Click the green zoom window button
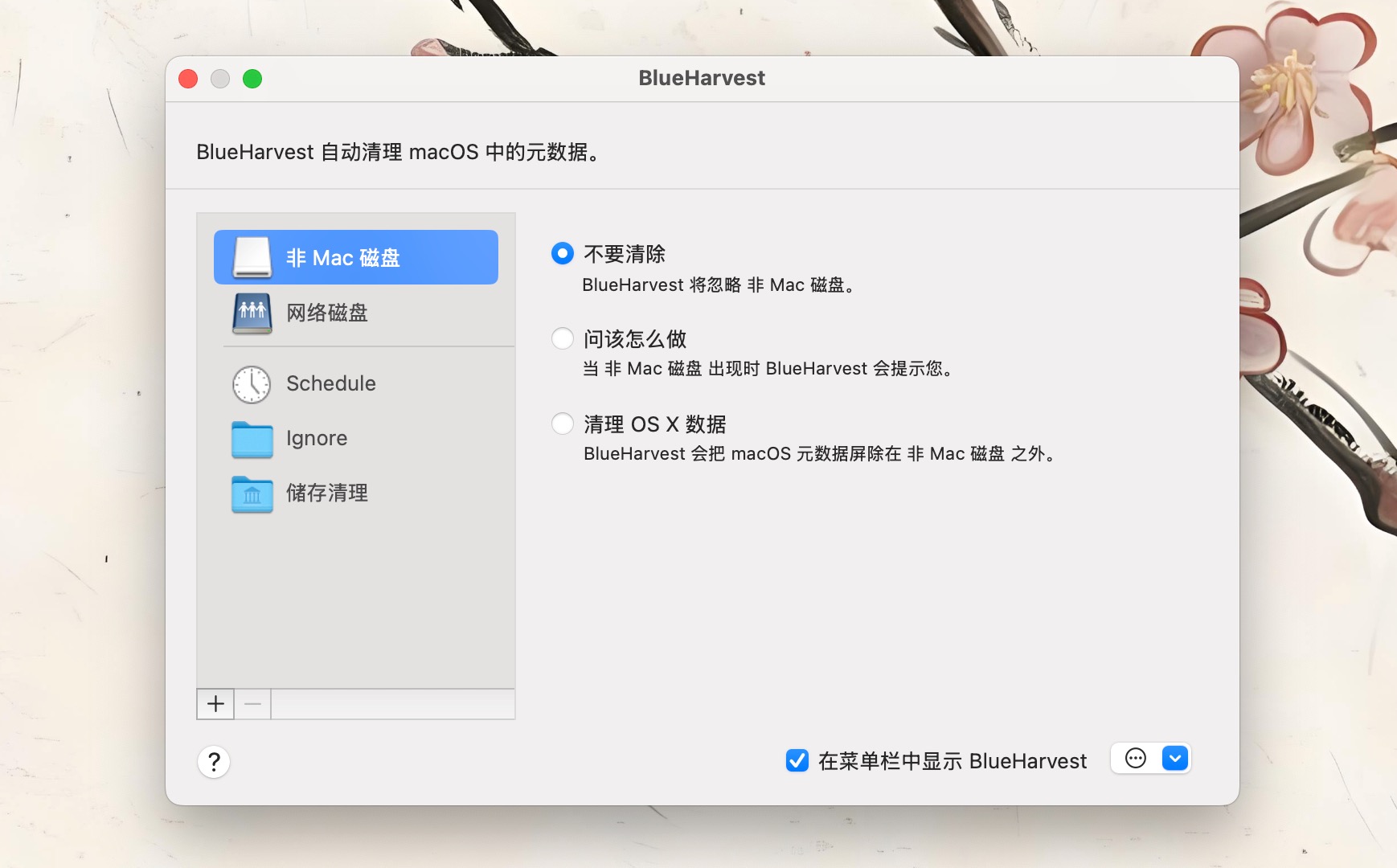 point(252,79)
